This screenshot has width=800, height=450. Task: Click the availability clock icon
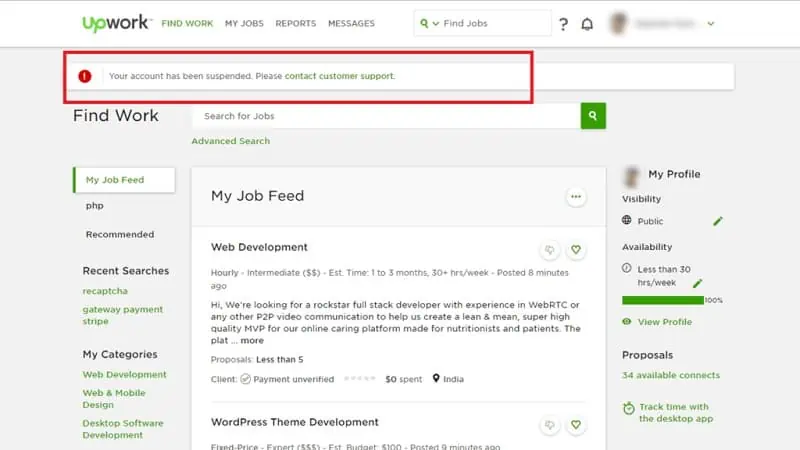click(x=627, y=268)
